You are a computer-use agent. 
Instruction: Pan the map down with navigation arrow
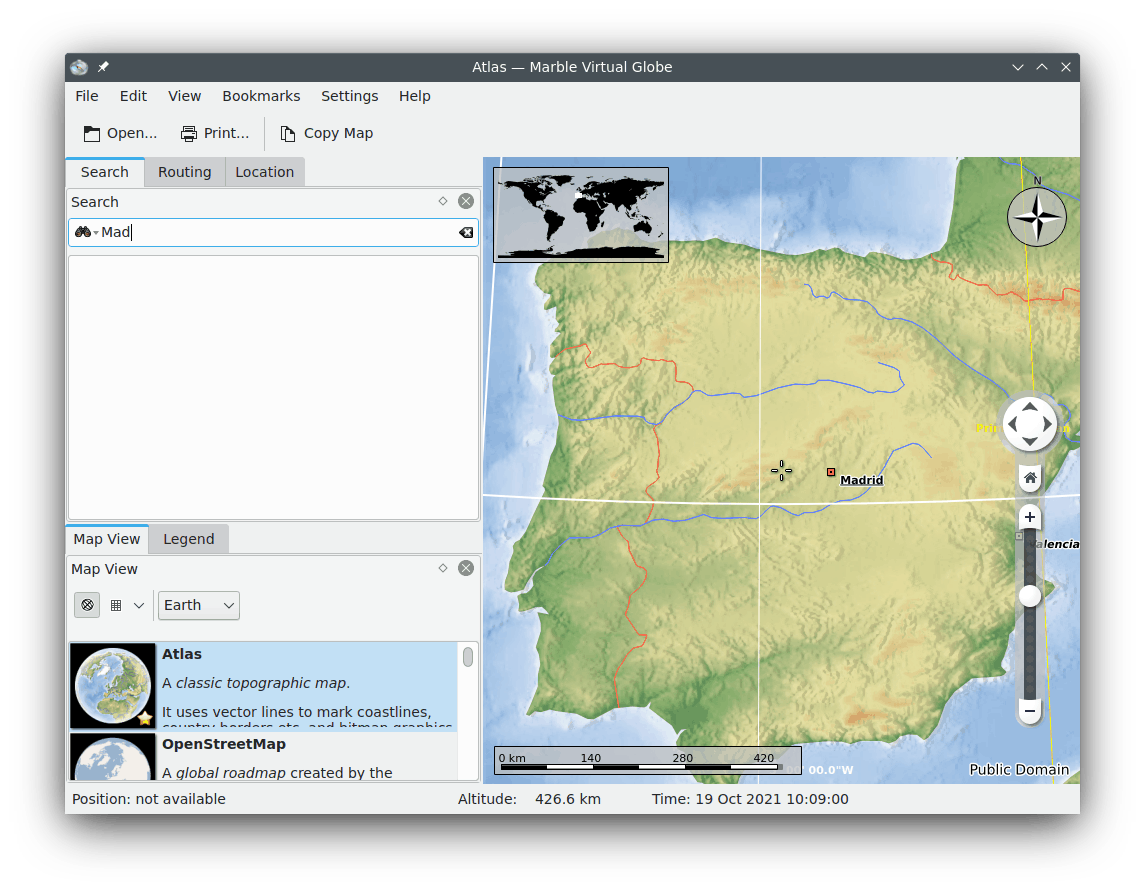tap(1030, 440)
